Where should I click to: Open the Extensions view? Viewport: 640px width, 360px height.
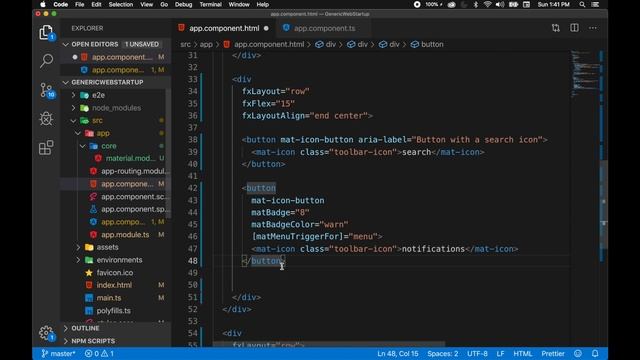pos(46,147)
